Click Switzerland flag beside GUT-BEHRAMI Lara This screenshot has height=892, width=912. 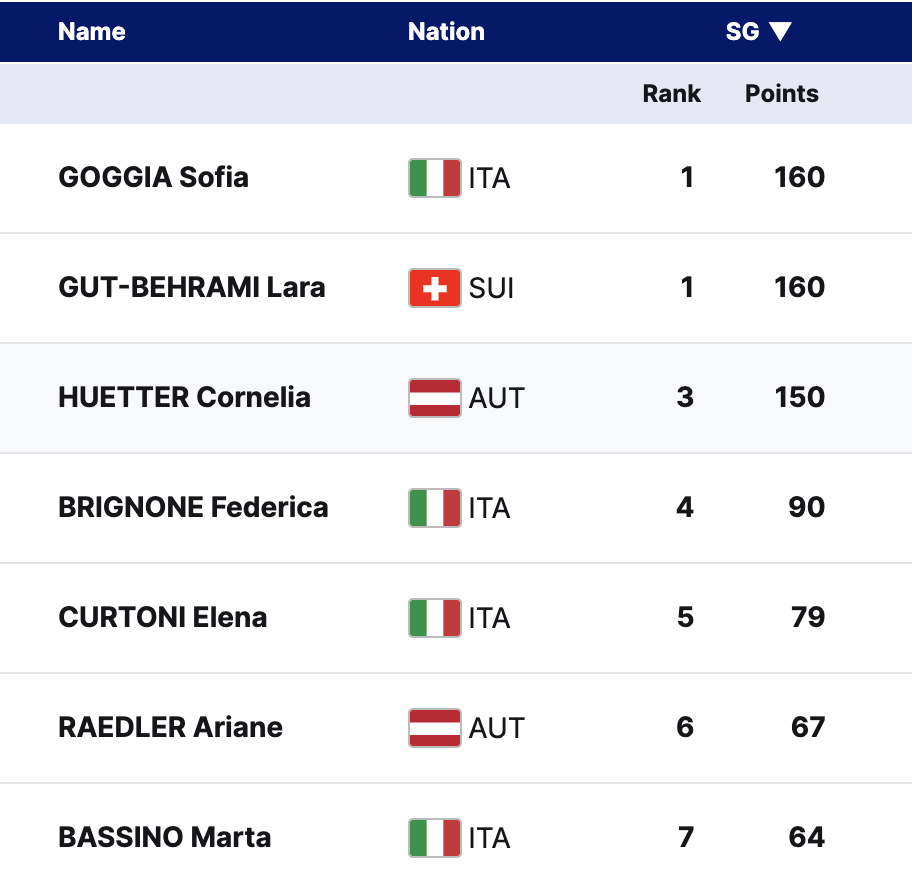(435, 288)
